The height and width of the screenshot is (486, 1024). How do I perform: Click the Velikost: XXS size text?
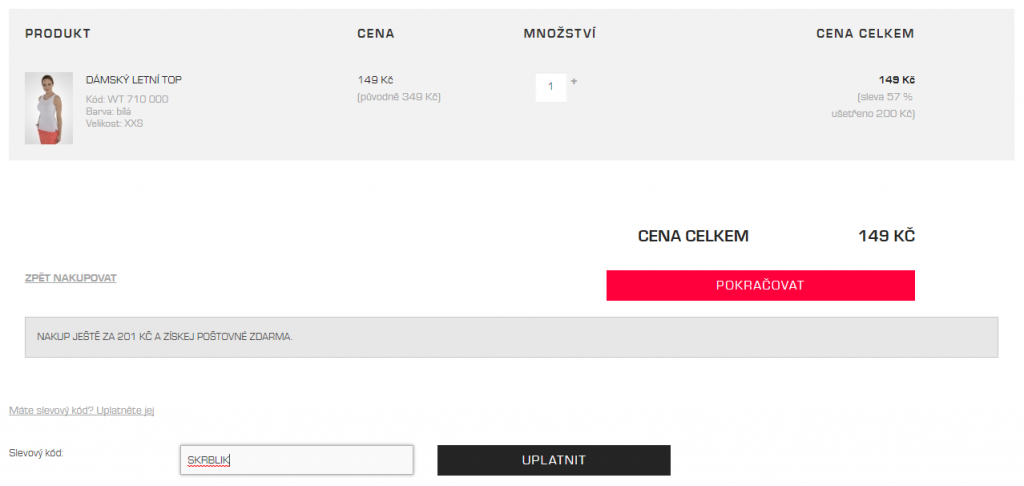coord(114,123)
